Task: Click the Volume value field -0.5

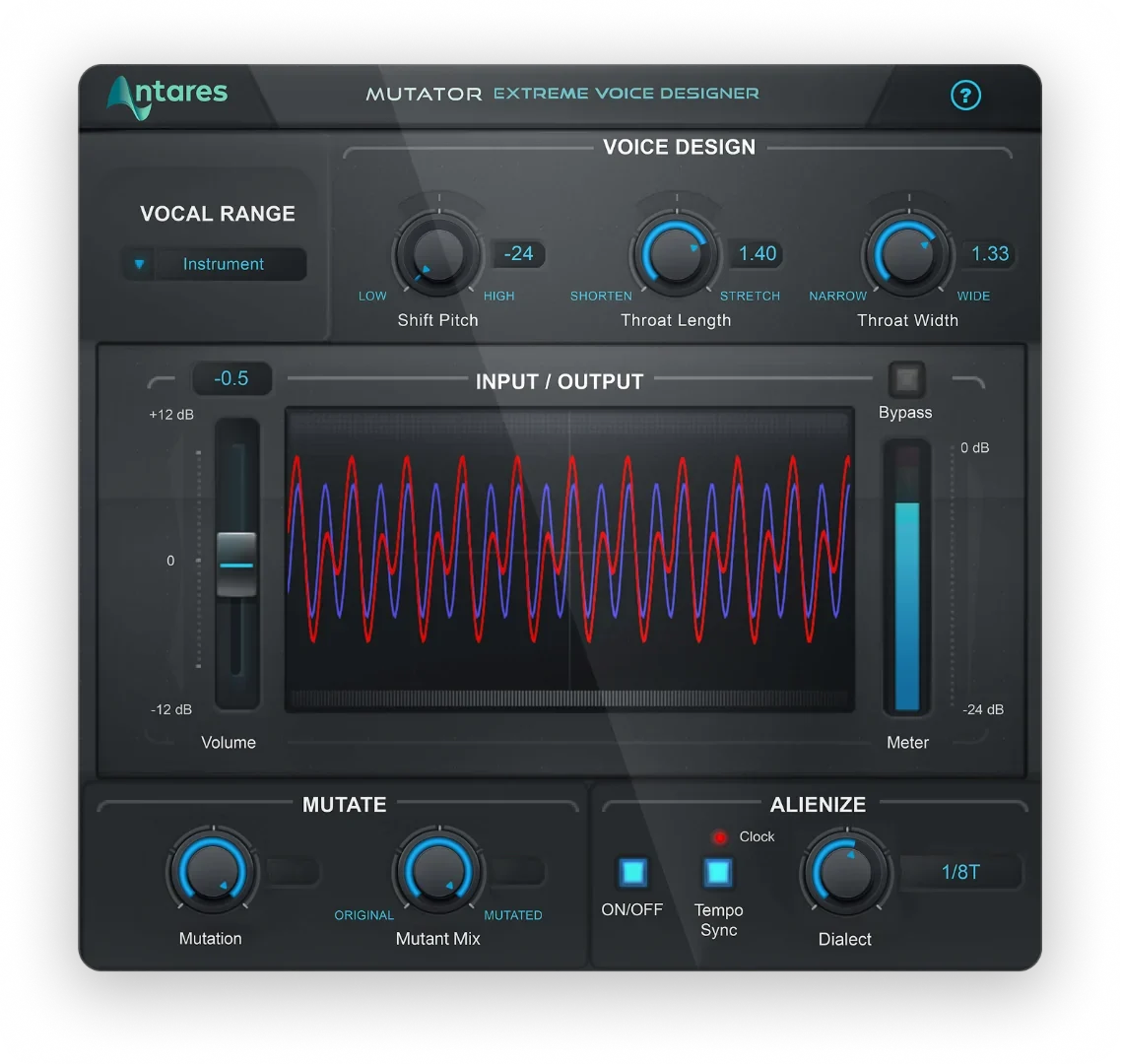Action: (231, 378)
